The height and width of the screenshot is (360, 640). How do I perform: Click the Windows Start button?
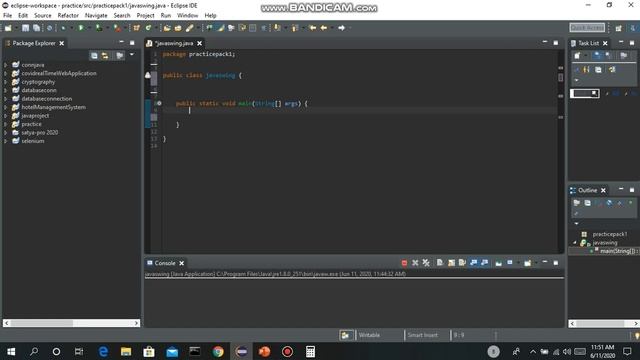pyautogui.click(x=11, y=351)
